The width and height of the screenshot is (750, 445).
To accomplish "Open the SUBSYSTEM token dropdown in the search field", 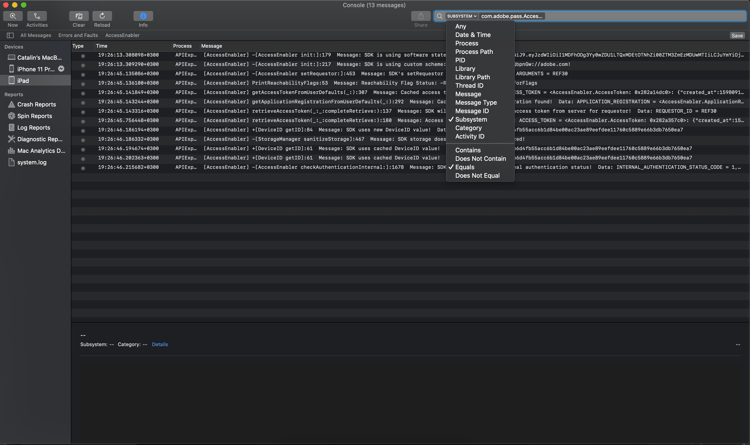I will (462, 16).
